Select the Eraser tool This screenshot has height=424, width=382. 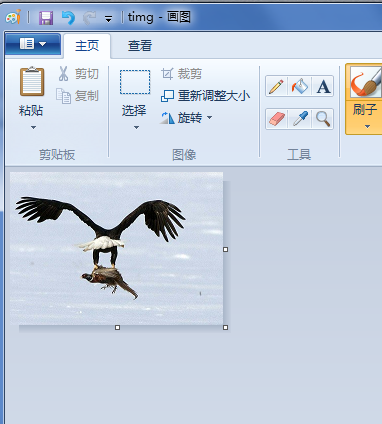(276, 119)
